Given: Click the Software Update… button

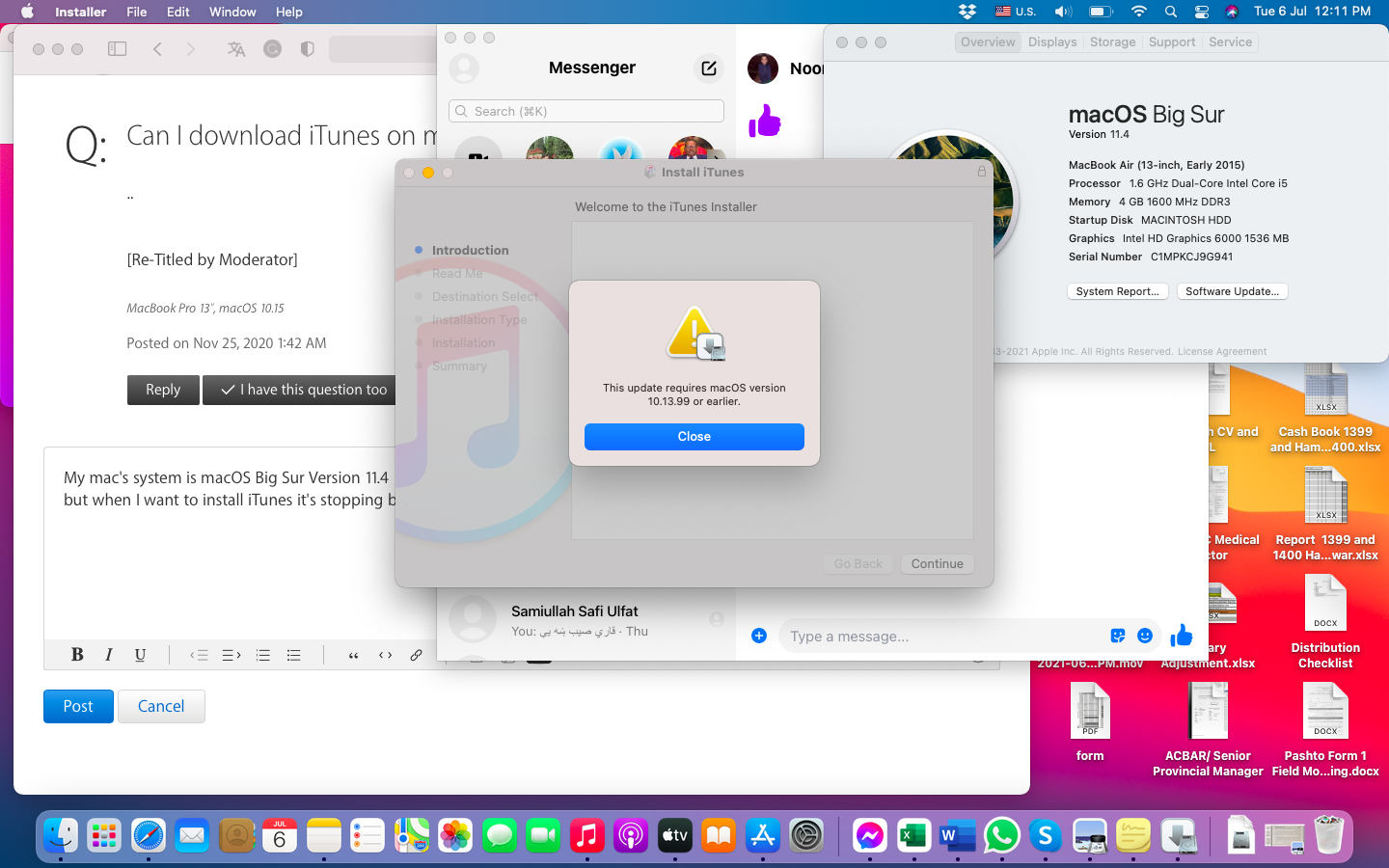Looking at the screenshot, I should coord(1232,291).
